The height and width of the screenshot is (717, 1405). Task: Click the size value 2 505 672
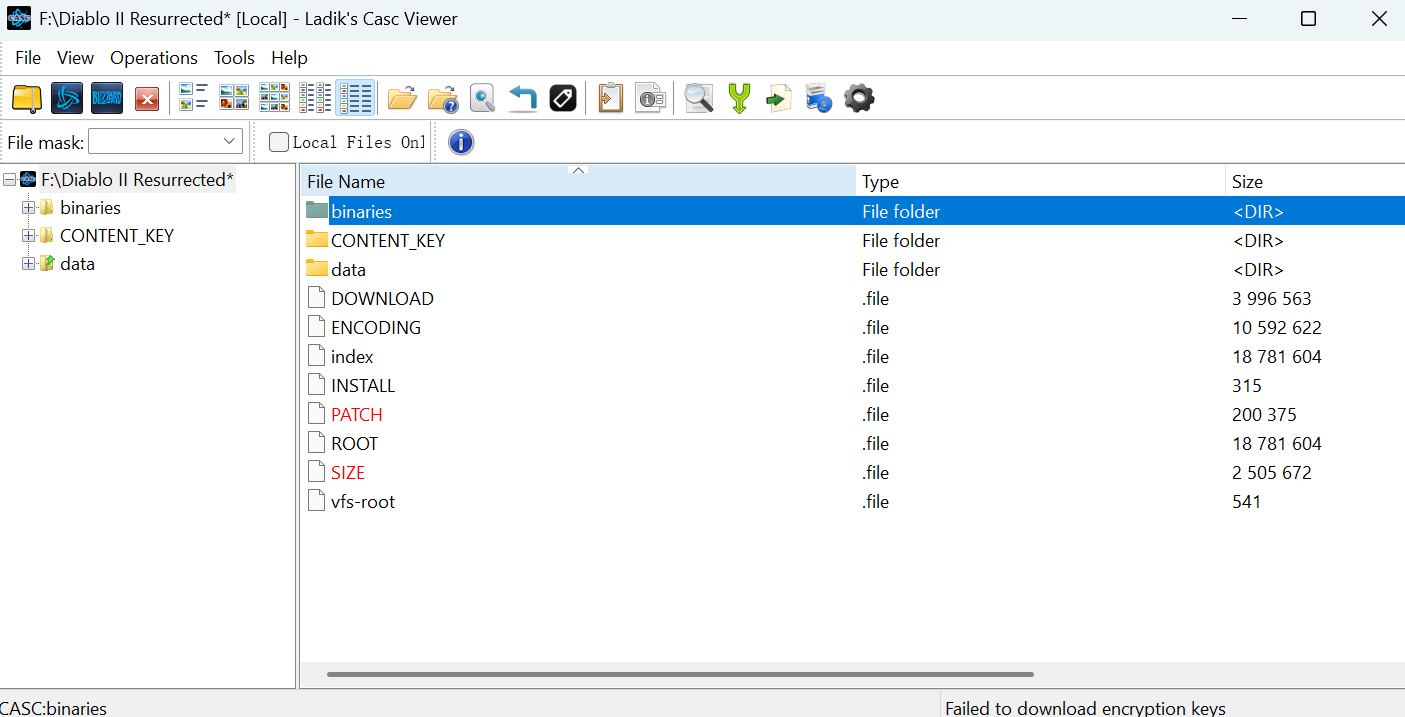1272,472
